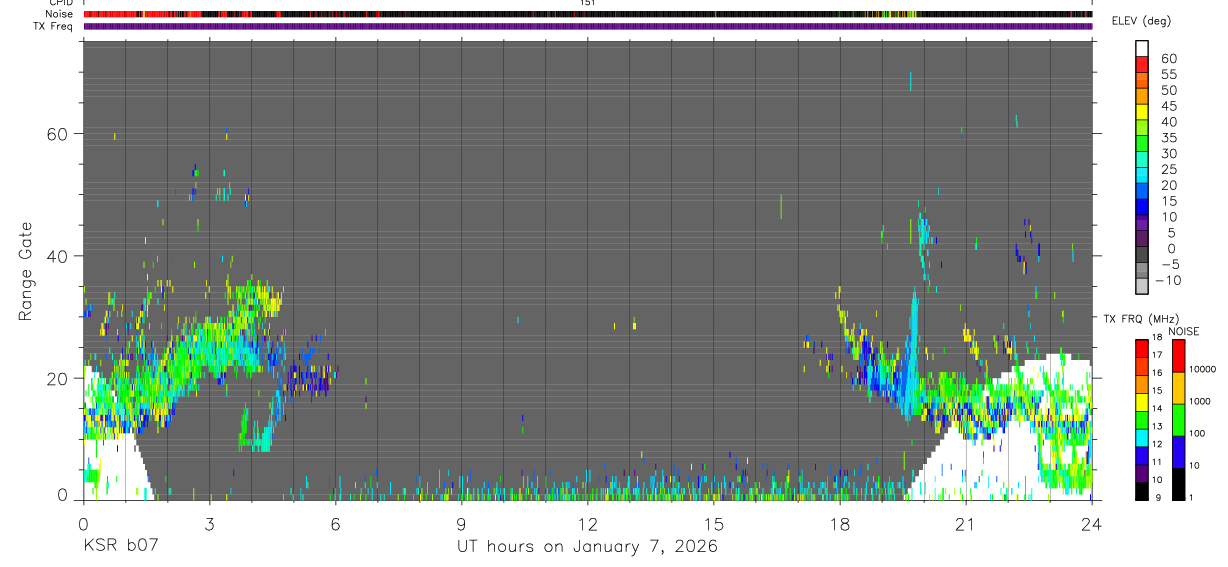The image size is (1228, 567).
Task: Select the cyan 25-degree elevation color block
Action: click(x=1142, y=175)
